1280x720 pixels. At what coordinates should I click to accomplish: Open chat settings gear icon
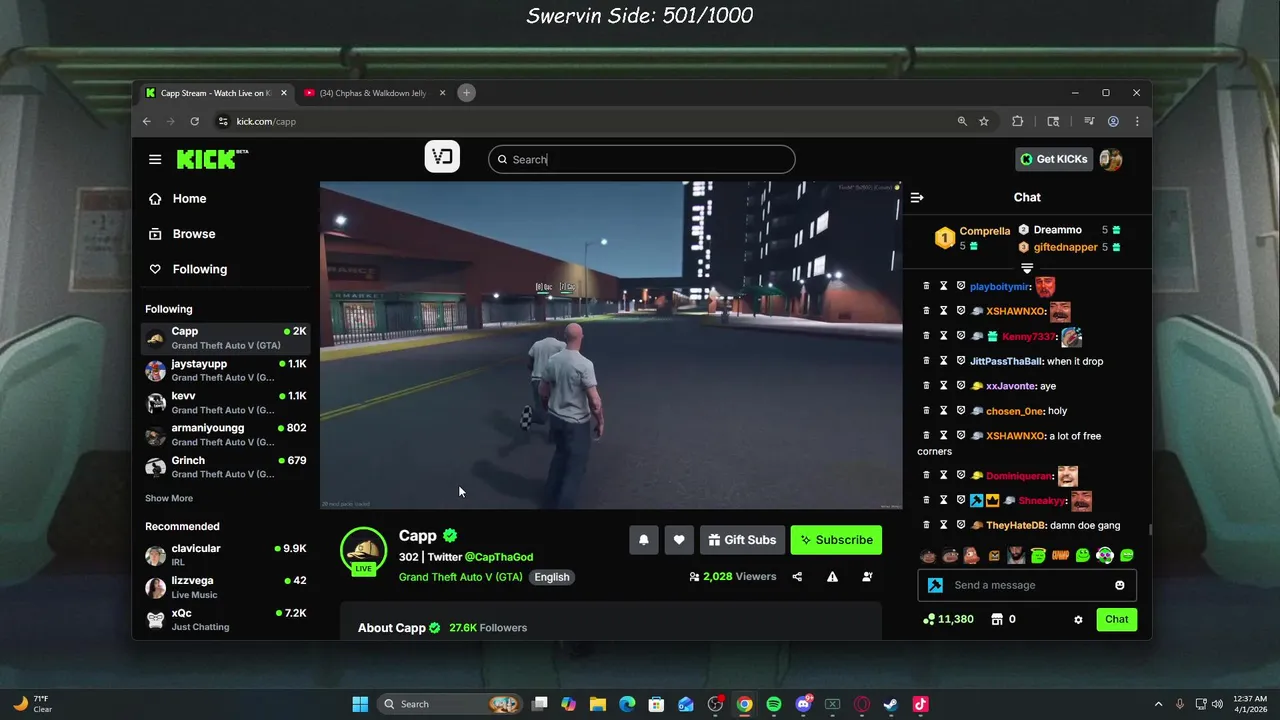pyautogui.click(x=1078, y=619)
